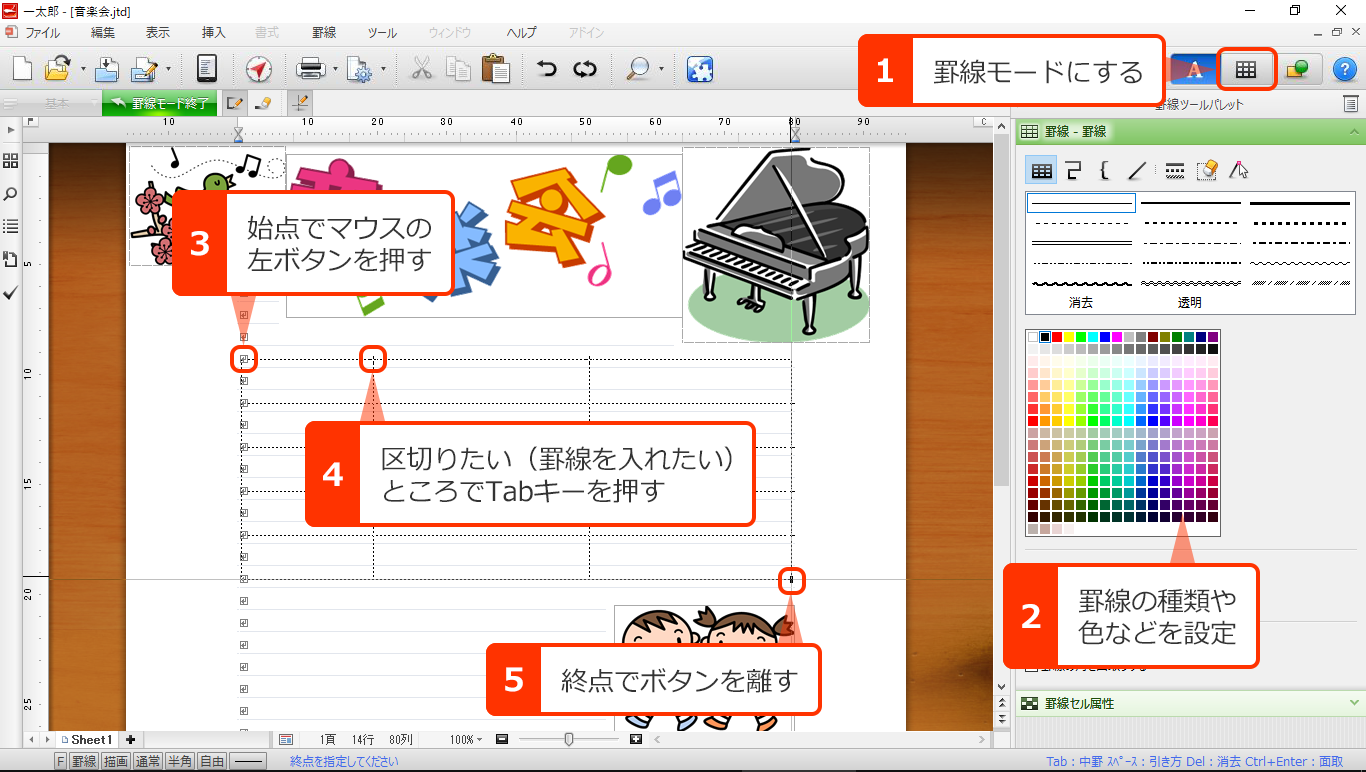Click the red compass navigation icon
The width and height of the screenshot is (1366, 772).
click(259, 70)
